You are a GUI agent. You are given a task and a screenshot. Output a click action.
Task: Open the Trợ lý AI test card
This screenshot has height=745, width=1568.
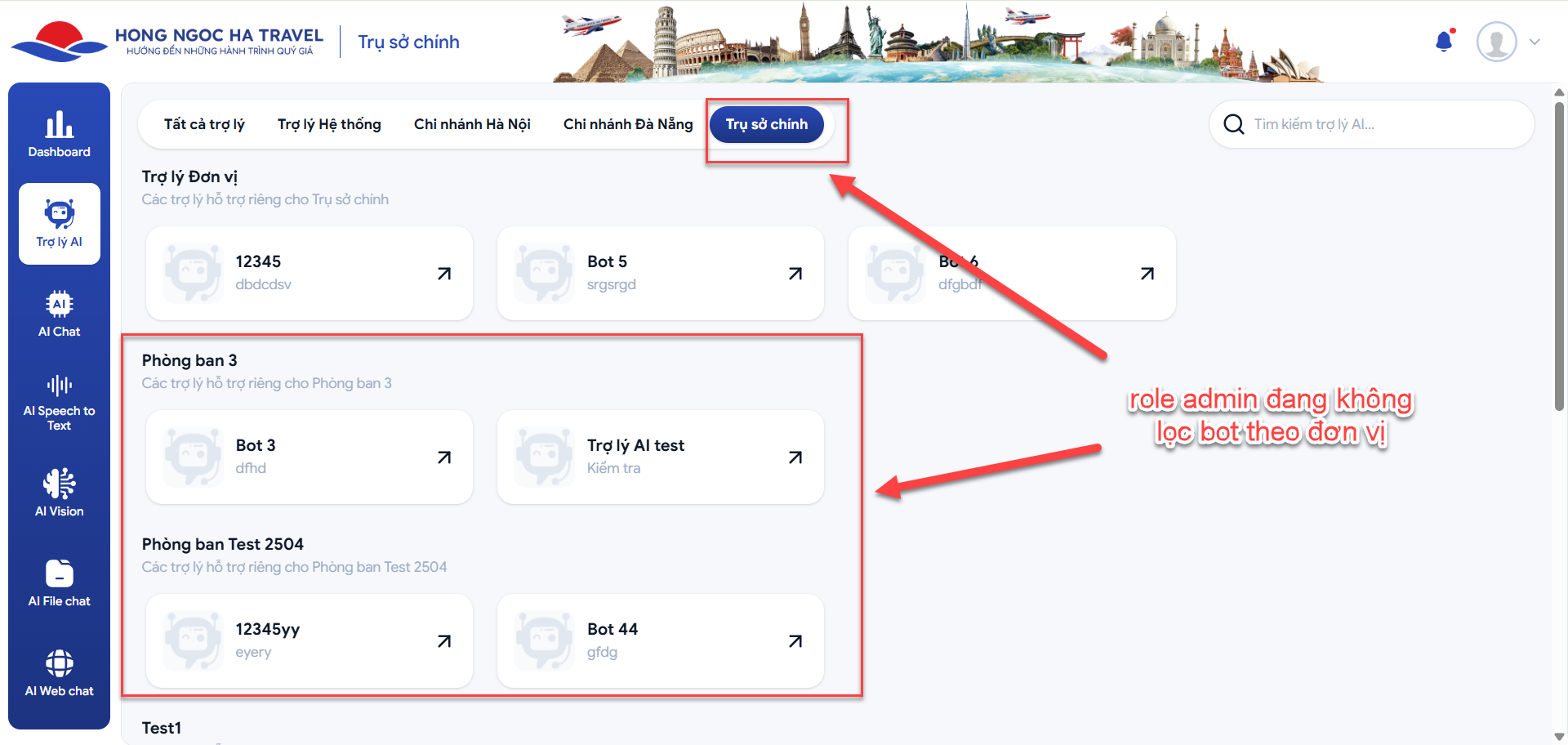(x=660, y=457)
